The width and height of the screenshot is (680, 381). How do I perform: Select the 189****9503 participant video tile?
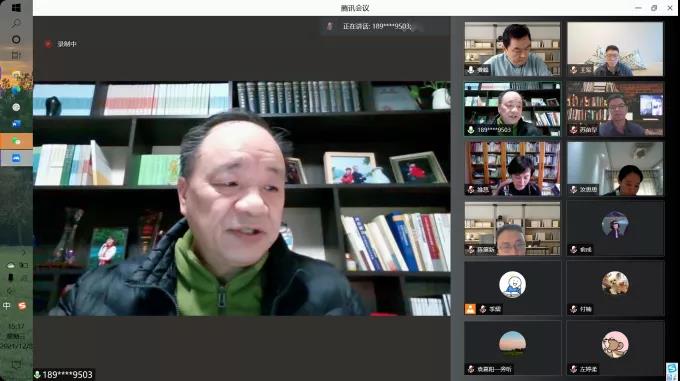pos(512,109)
